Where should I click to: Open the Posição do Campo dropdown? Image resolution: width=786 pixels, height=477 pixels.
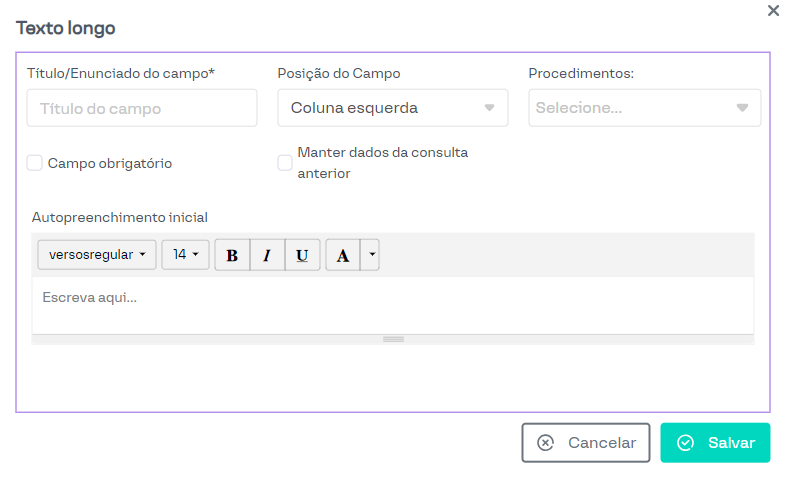[x=392, y=108]
